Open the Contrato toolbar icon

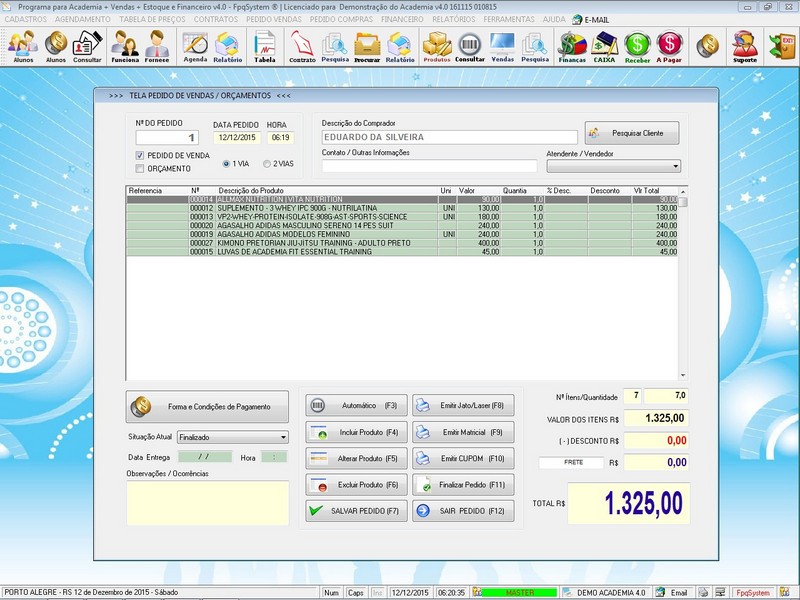point(302,46)
